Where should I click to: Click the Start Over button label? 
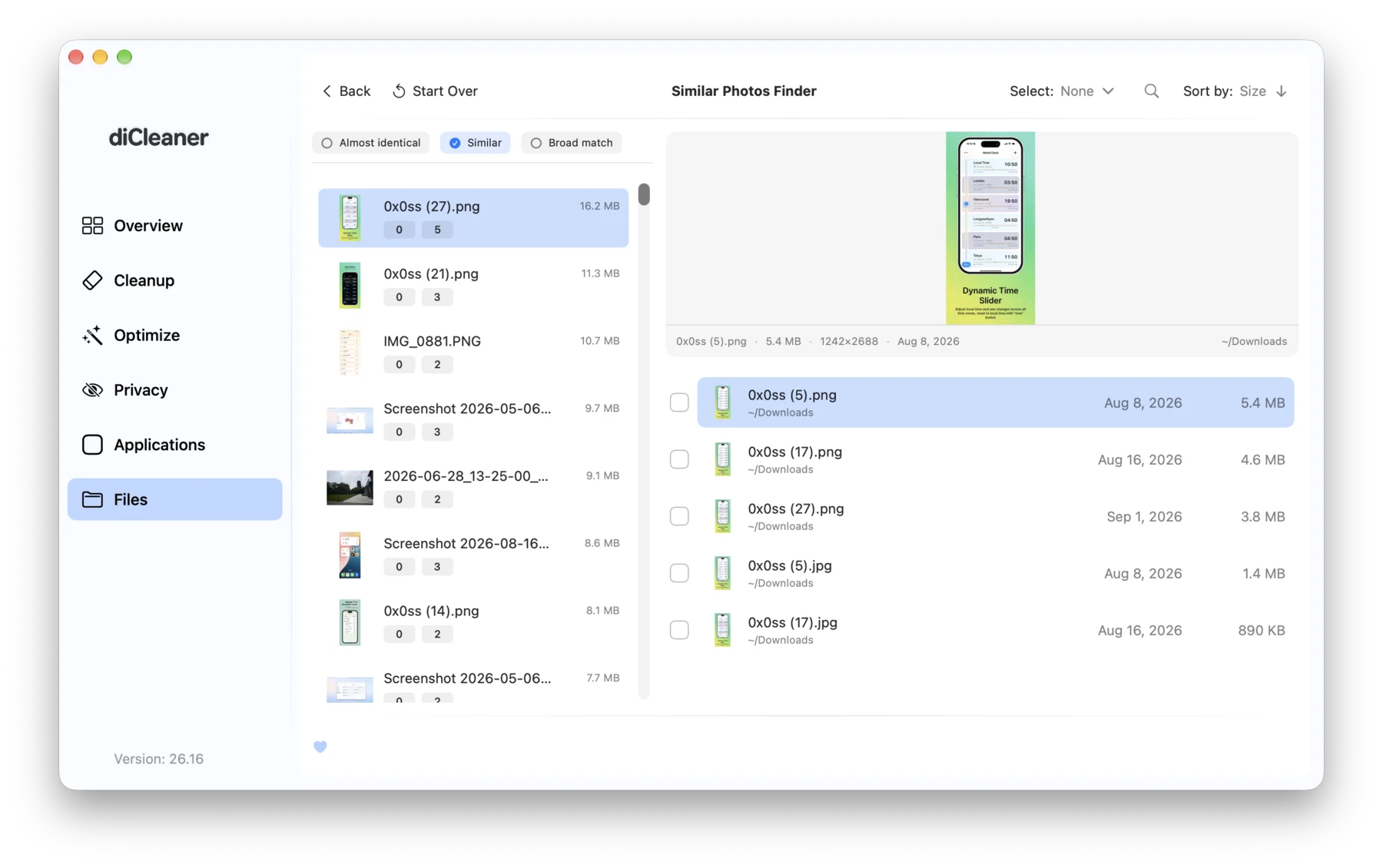[x=445, y=91]
